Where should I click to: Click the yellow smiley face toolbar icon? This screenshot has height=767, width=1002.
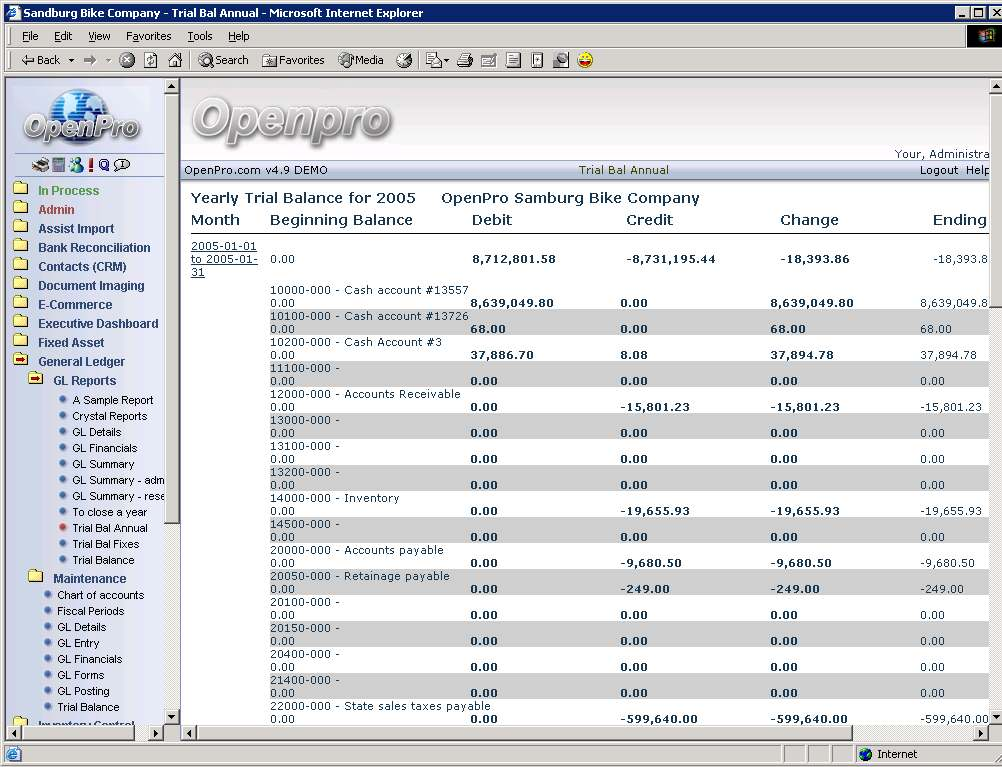point(585,60)
